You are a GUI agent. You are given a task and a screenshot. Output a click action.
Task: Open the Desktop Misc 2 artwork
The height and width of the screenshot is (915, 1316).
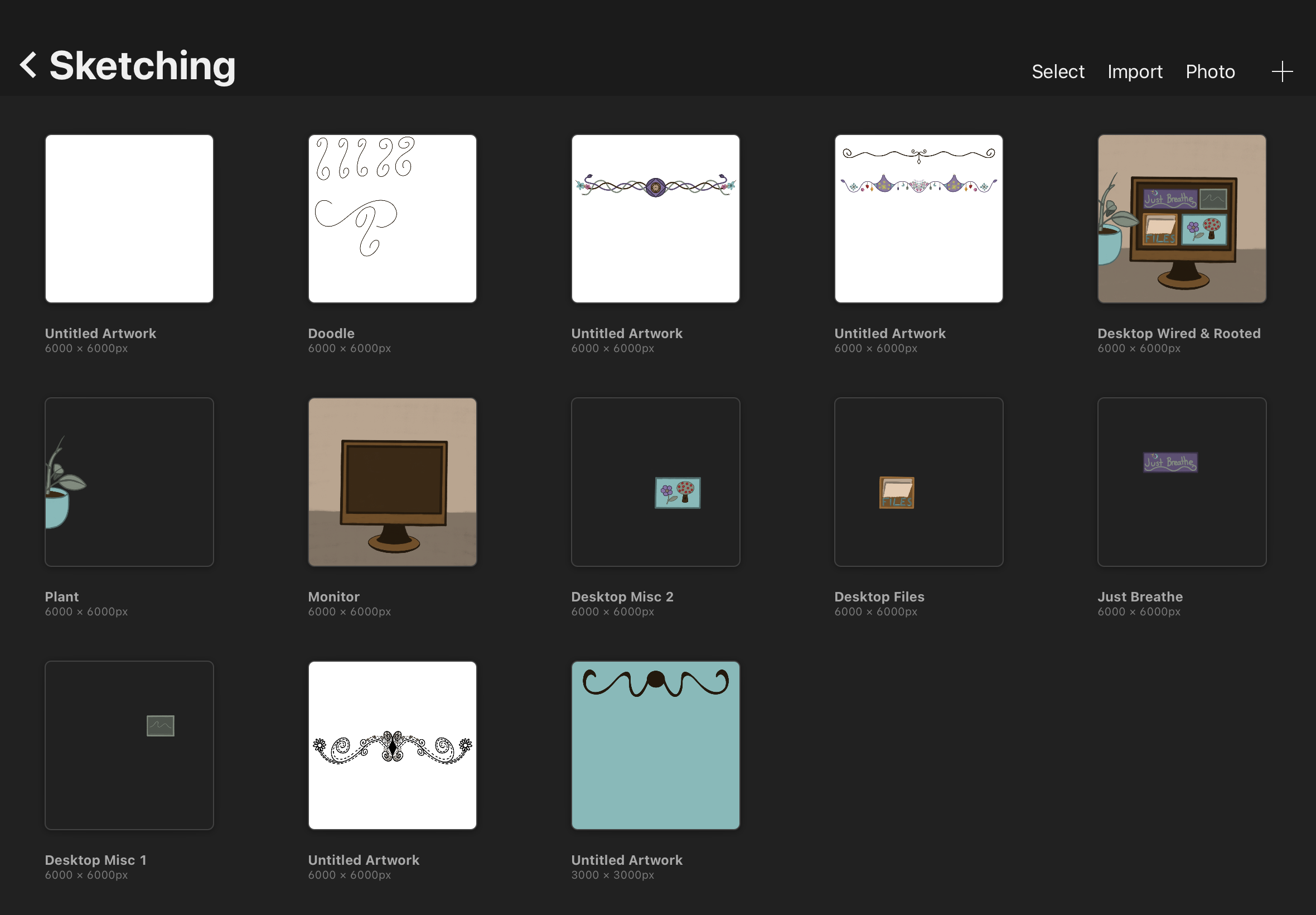click(655, 481)
